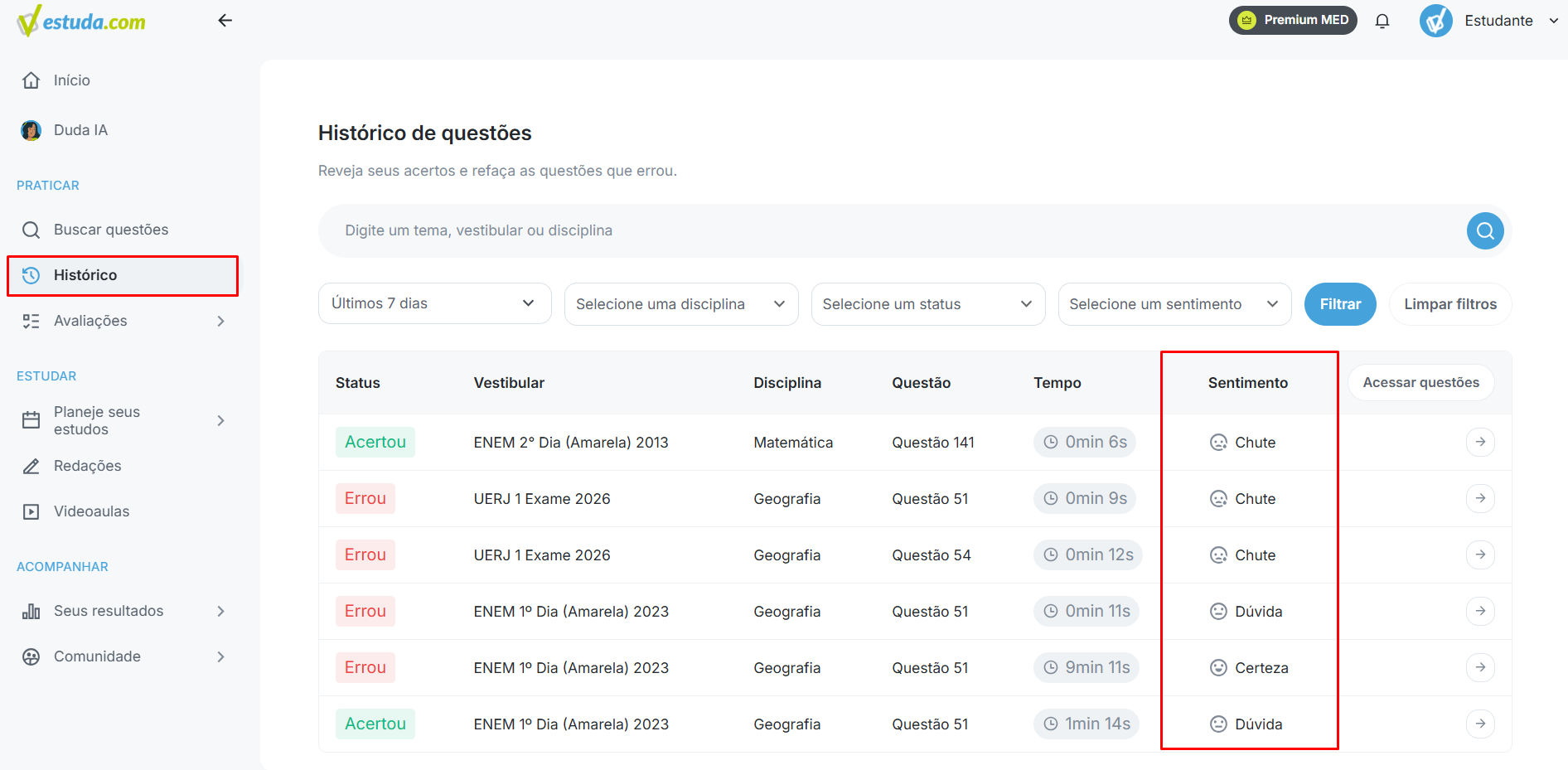
Task: Click the blue search magnifier icon
Action: point(1485,230)
